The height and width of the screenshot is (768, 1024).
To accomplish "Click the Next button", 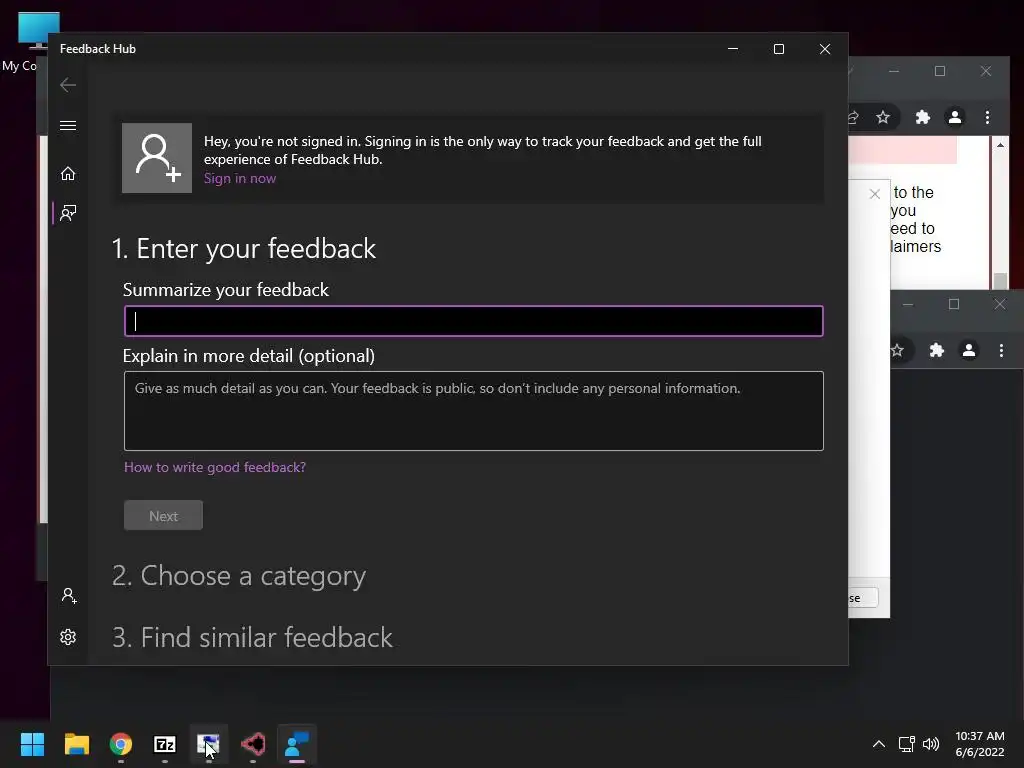I will pyautogui.click(x=163, y=516).
